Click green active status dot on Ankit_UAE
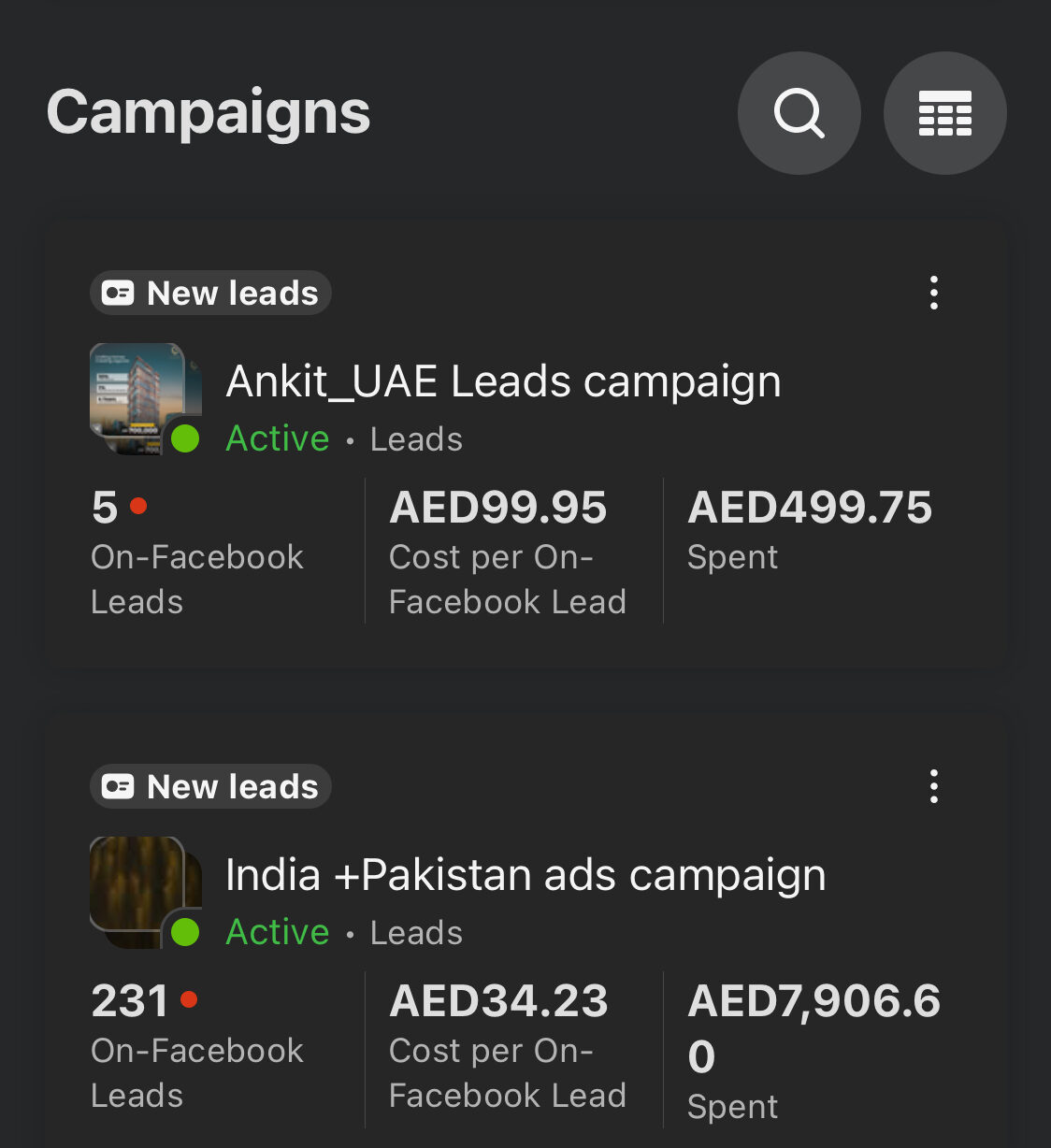Image resolution: width=1051 pixels, height=1148 pixels. point(185,438)
